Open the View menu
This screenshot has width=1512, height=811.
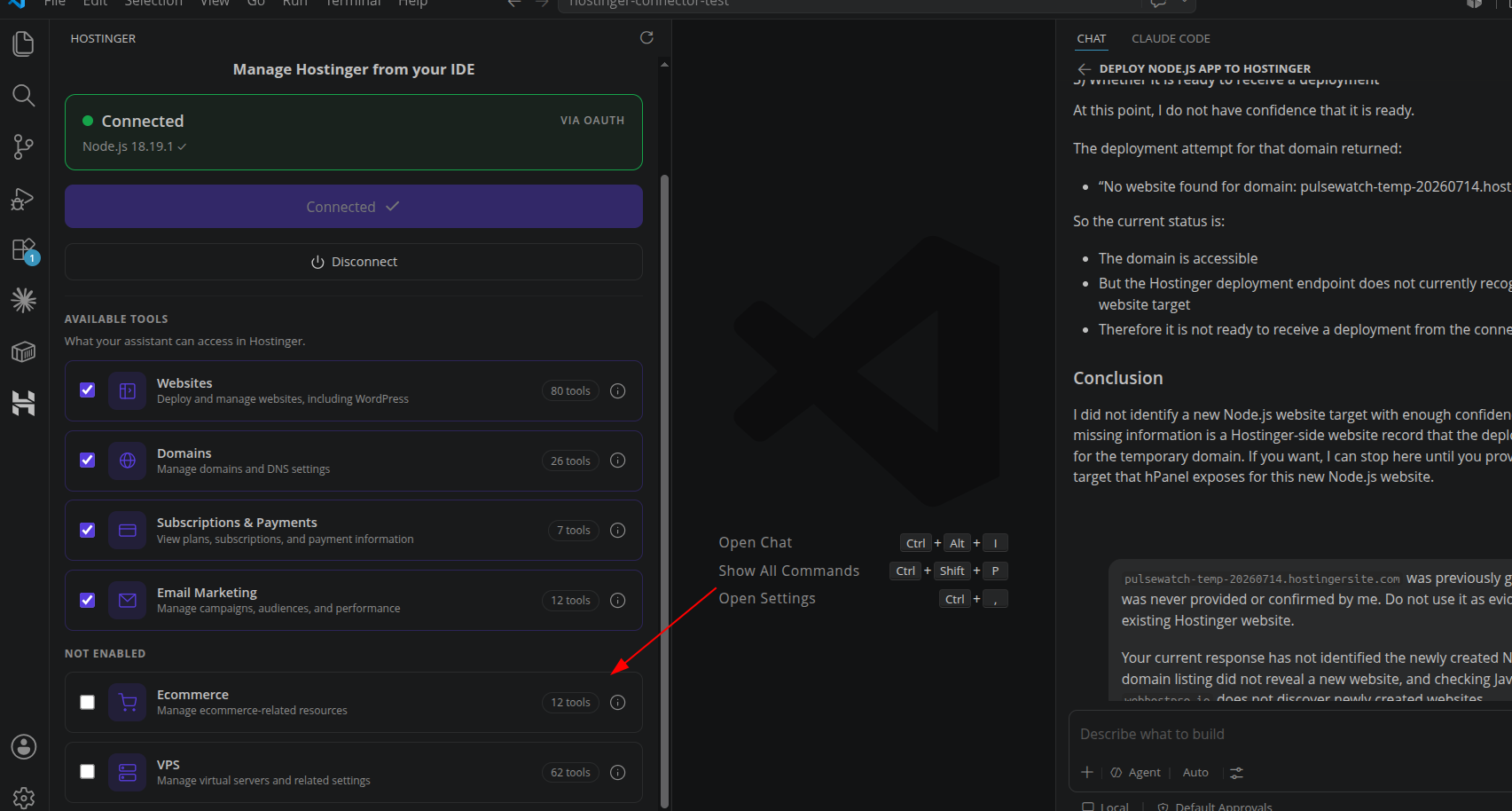(x=215, y=4)
